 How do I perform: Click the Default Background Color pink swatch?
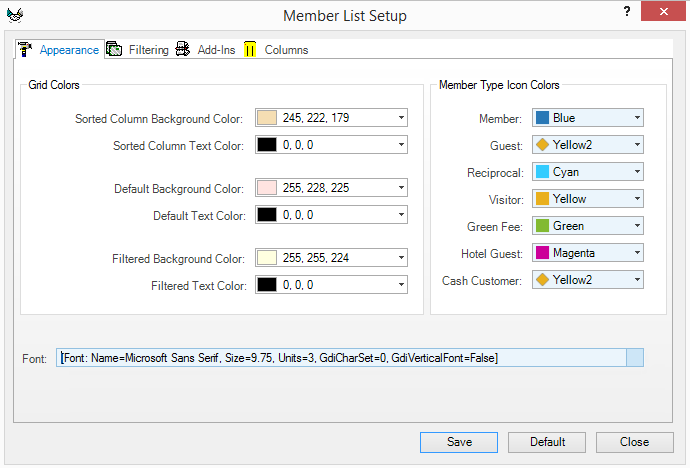(x=267, y=188)
